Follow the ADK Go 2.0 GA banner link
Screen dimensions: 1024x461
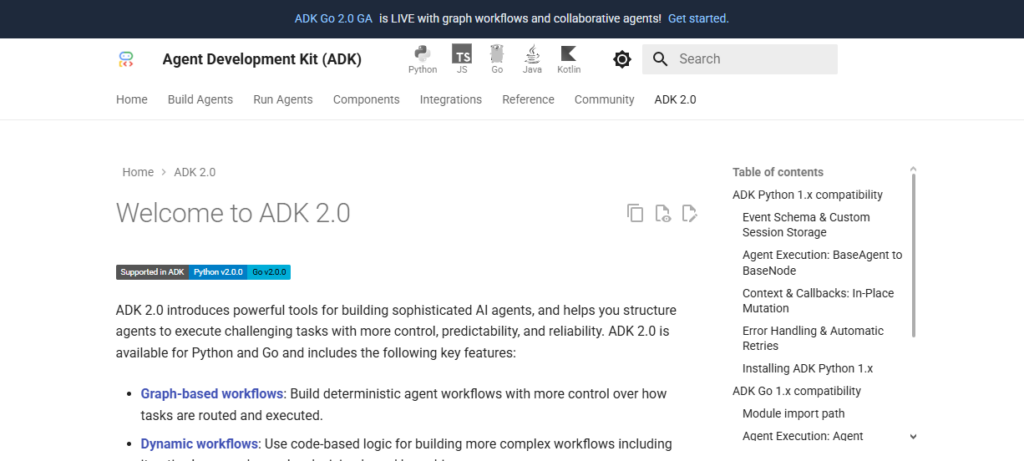point(333,18)
